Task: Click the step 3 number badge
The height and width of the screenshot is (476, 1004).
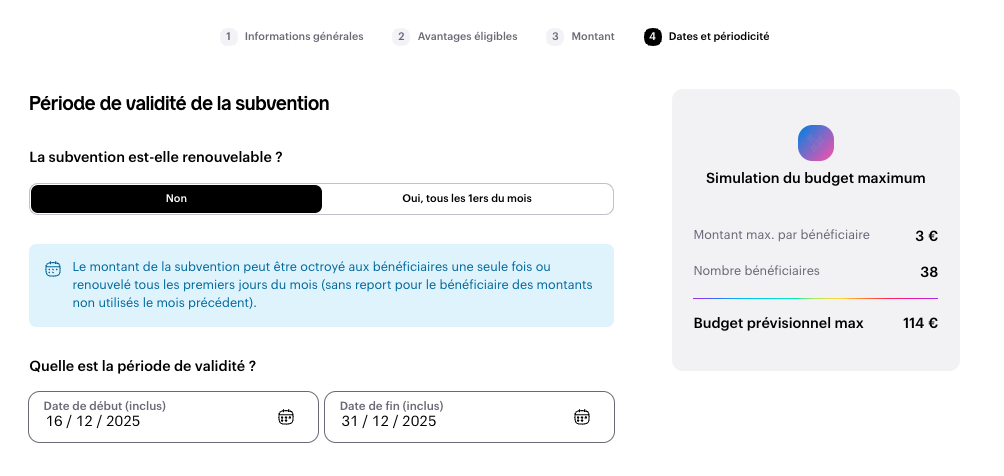Action: (x=555, y=37)
